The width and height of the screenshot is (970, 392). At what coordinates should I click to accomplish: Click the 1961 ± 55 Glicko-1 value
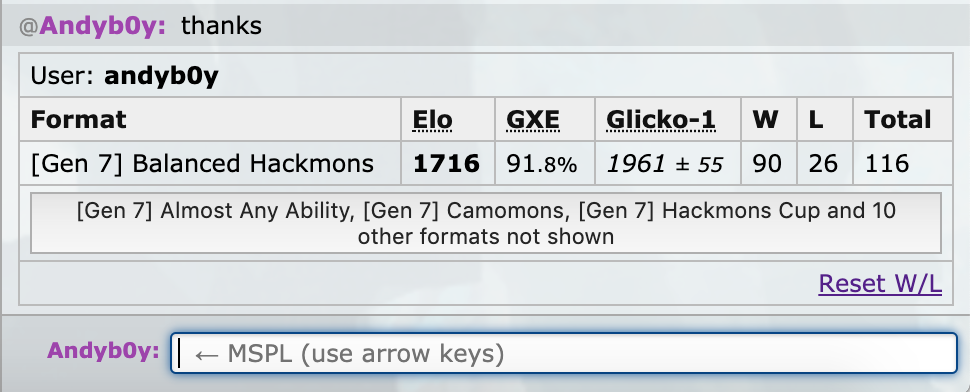(x=665, y=164)
